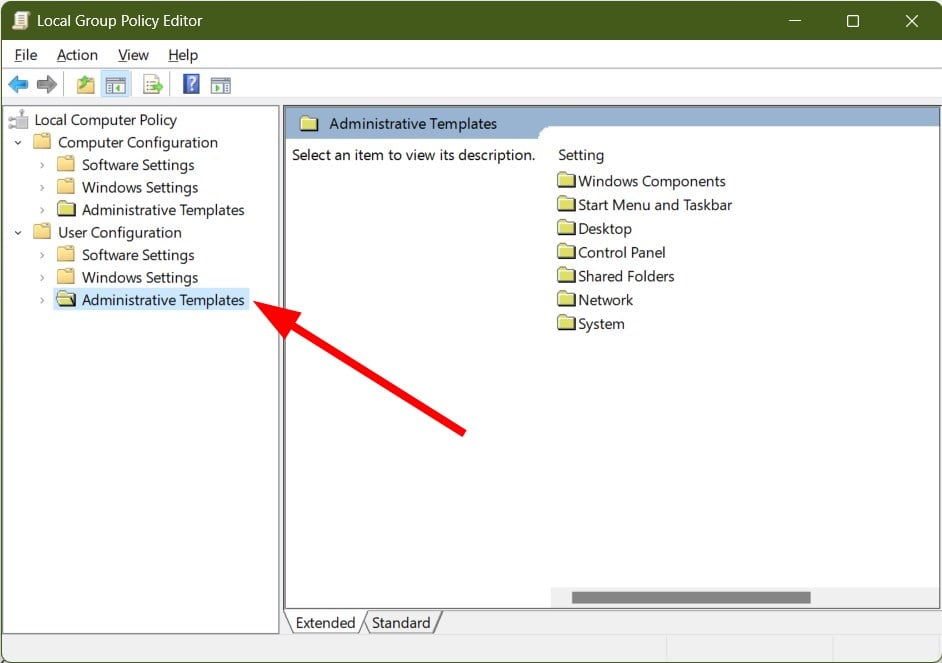Click 'Network' text in list

[x=606, y=300]
